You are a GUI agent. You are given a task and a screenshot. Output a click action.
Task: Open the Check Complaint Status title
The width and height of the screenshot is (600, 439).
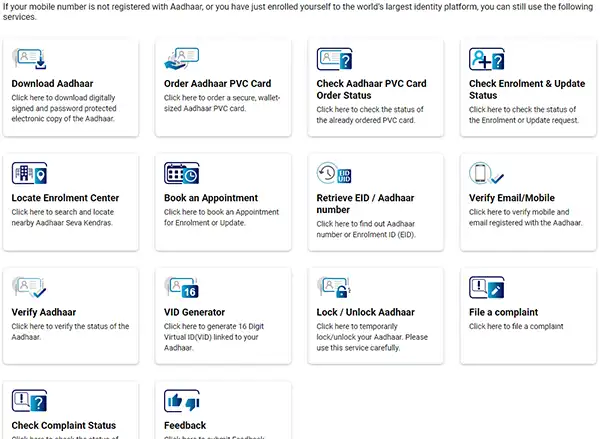tap(64, 425)
